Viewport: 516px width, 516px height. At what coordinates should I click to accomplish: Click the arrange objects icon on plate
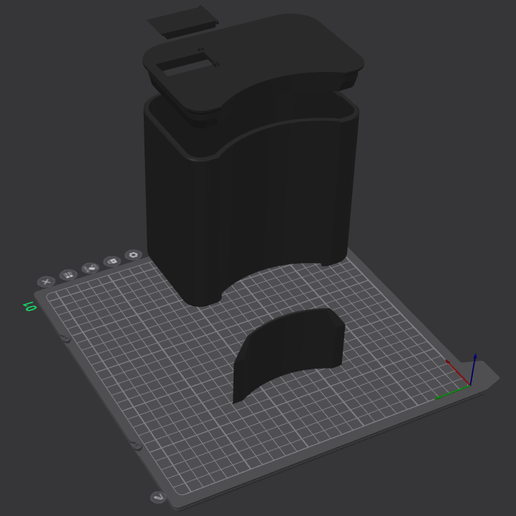click(x=68, y=275)
